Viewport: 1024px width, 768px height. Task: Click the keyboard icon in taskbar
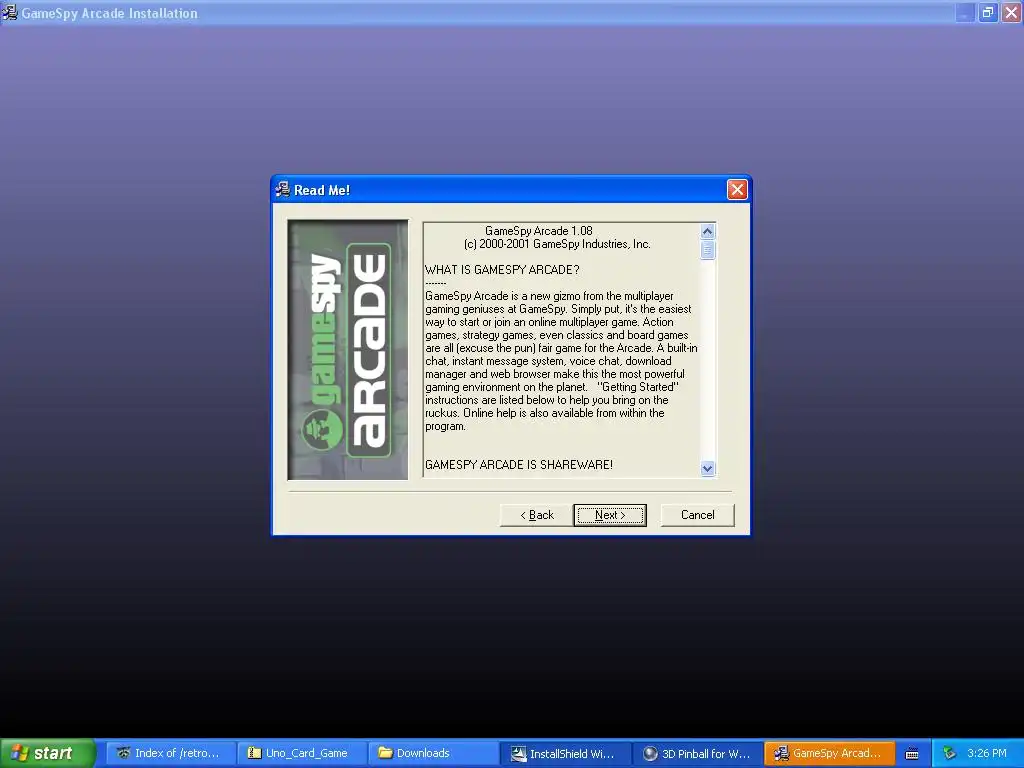click(x=912, y=754)
